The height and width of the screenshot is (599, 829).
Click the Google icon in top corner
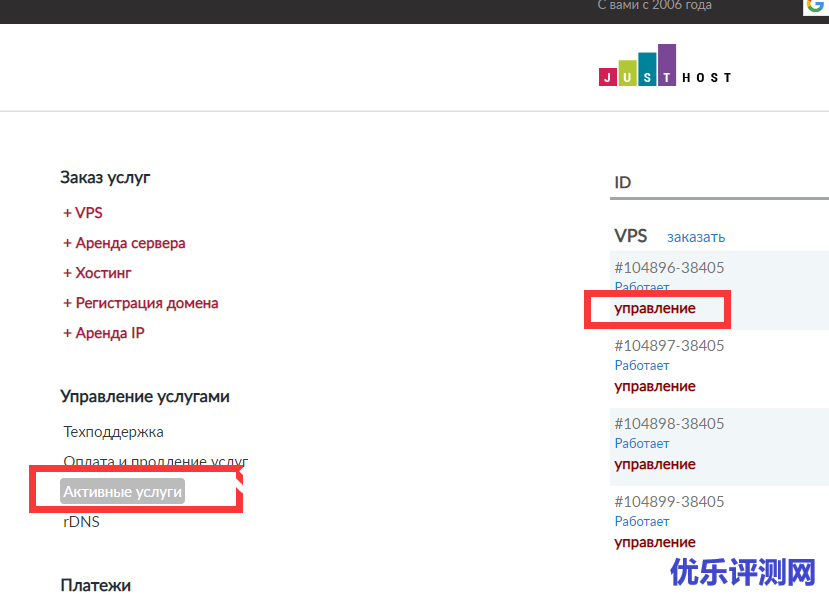(815, 6)
